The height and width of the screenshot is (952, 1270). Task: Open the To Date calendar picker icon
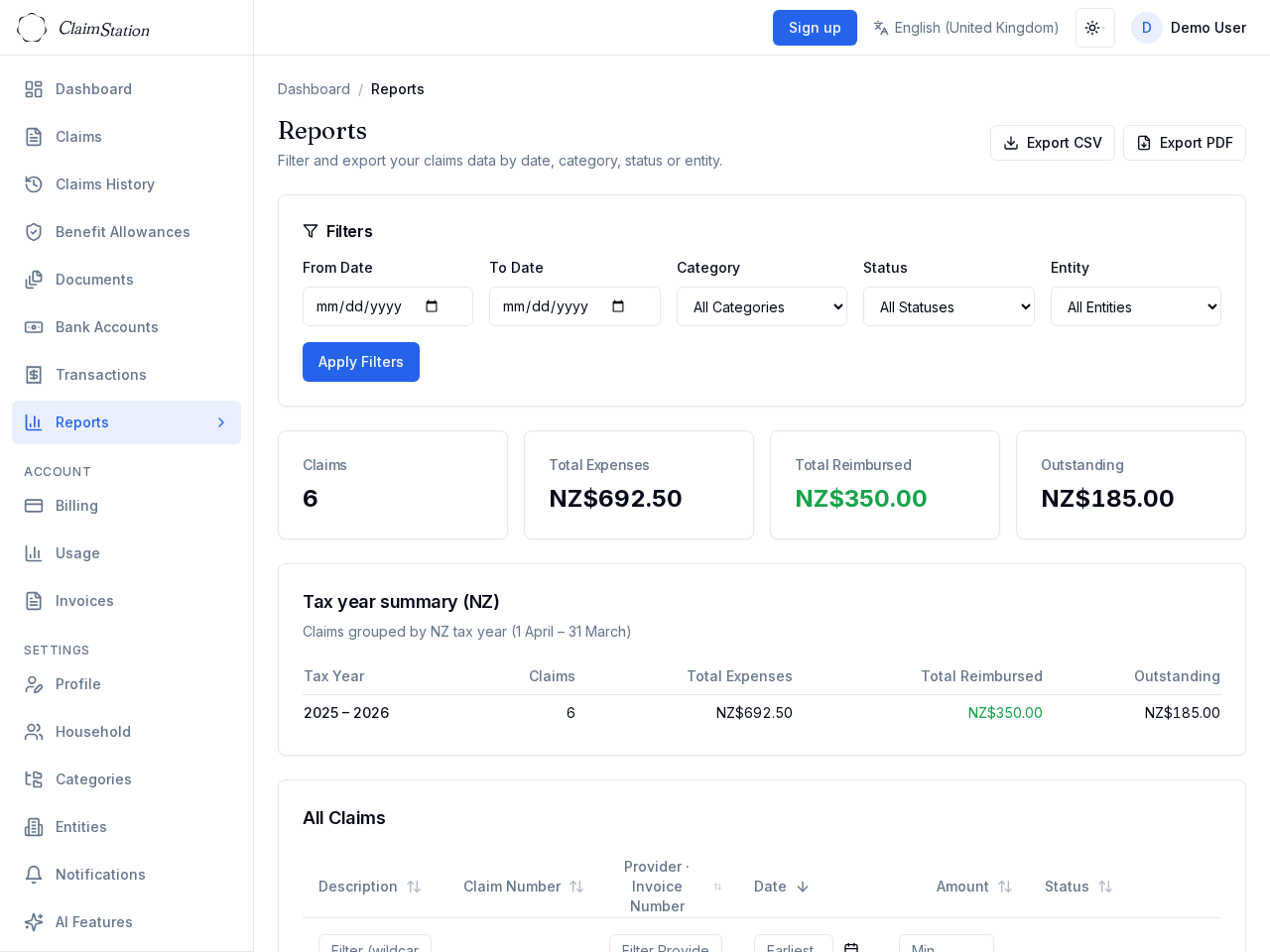click(618, 306)
